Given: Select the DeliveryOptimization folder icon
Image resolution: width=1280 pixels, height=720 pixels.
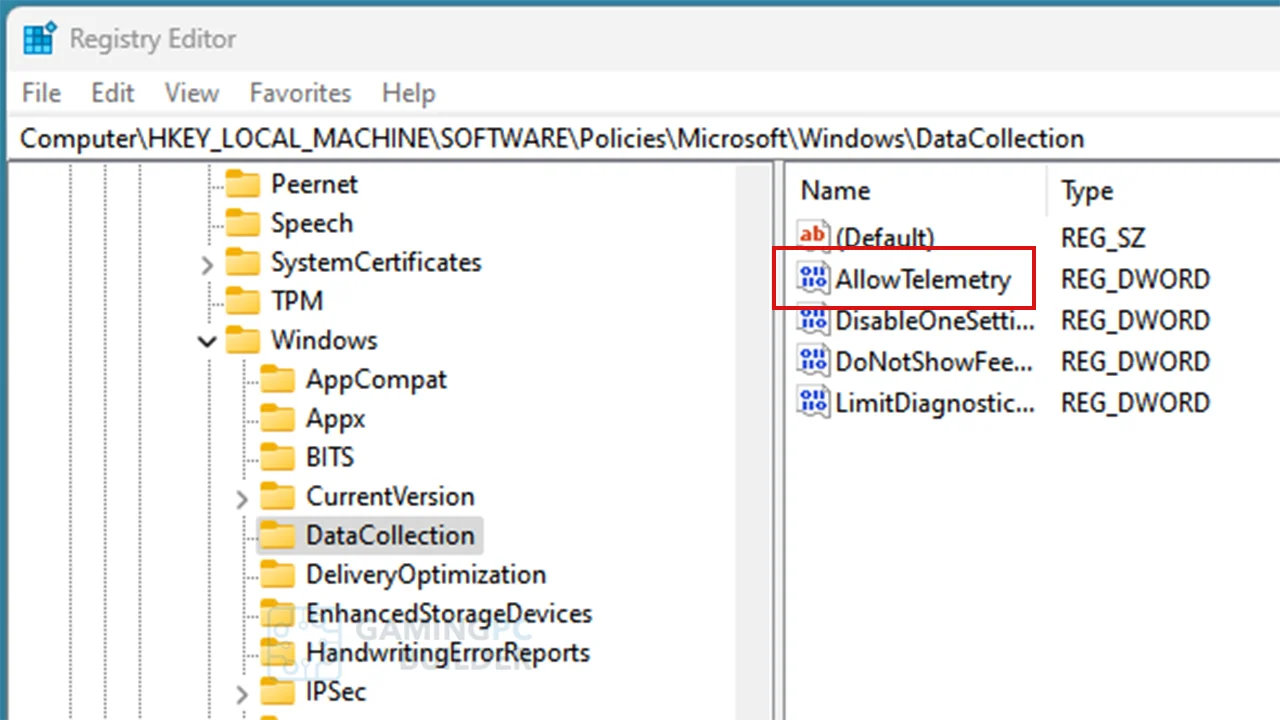Looking at the screenshot, I should coord(277,574).
